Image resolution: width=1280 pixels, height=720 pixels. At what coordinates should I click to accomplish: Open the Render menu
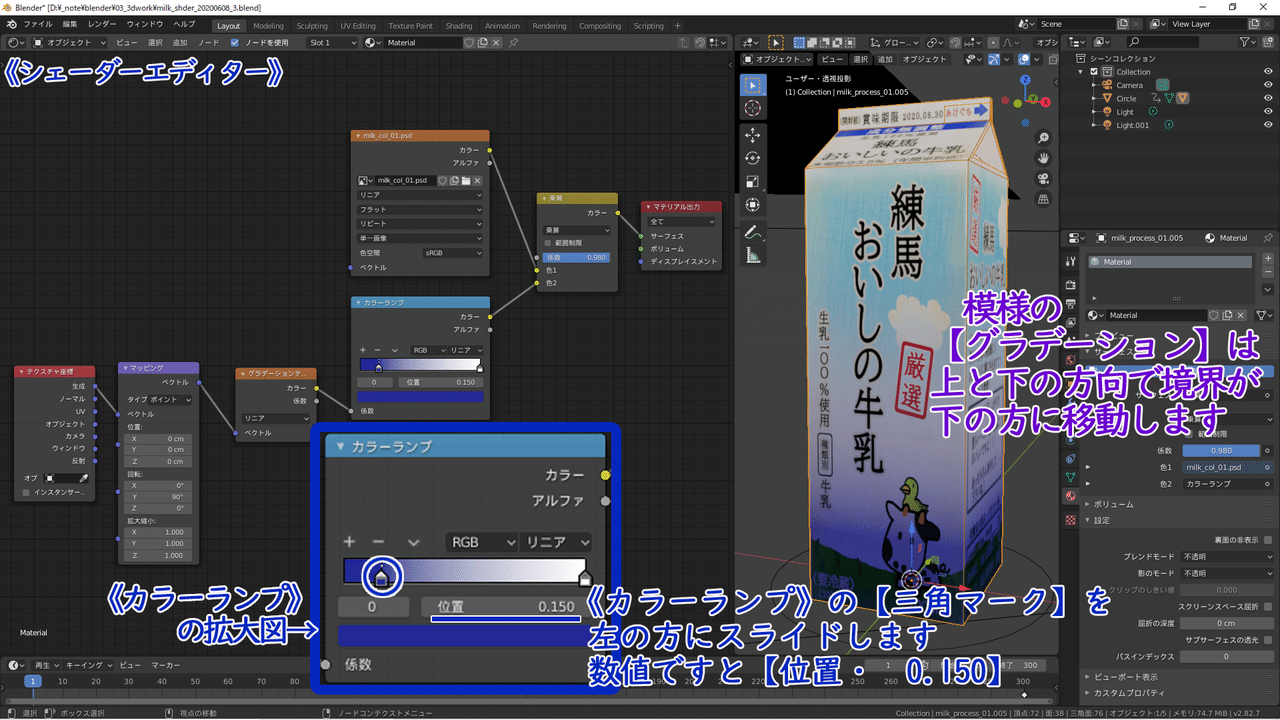102,25
